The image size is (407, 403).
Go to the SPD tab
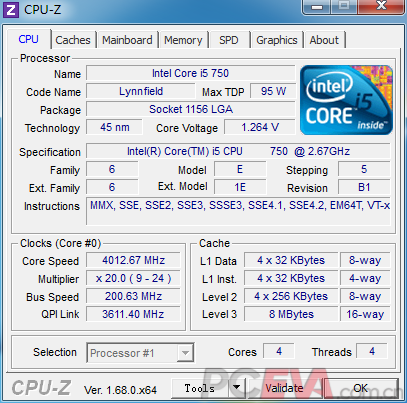coord(229,40)
